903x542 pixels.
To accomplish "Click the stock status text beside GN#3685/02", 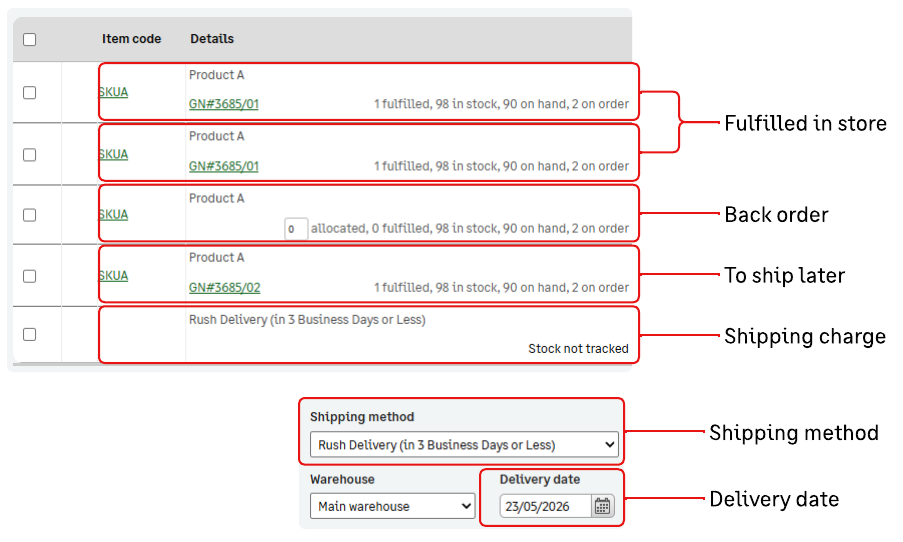I will point(501,287).
